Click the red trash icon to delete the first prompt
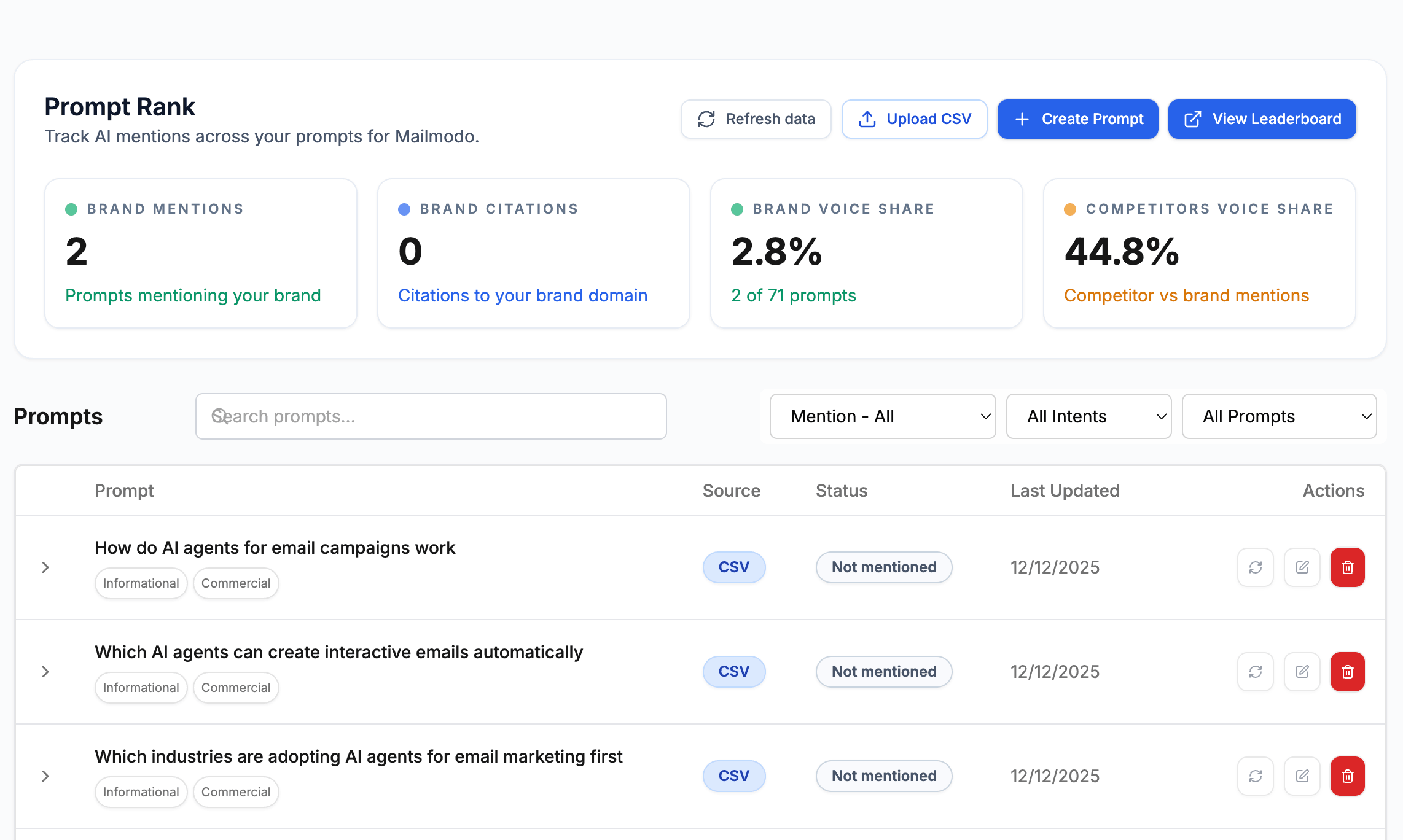 1348,567
